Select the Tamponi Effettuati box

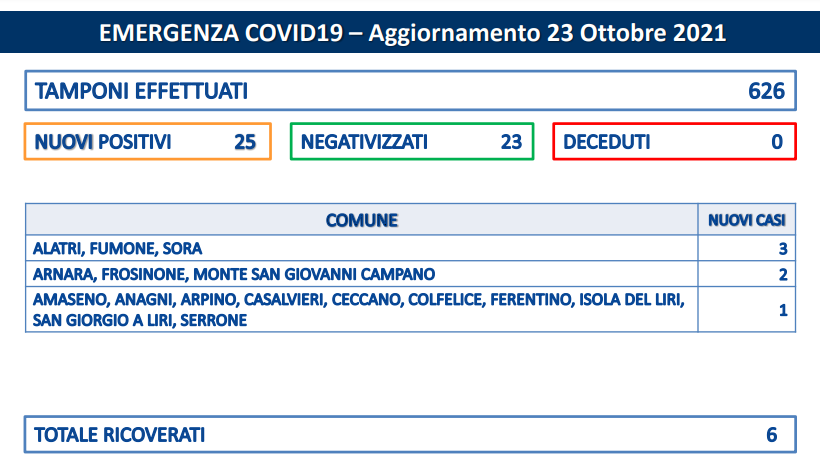click(411, 91)
